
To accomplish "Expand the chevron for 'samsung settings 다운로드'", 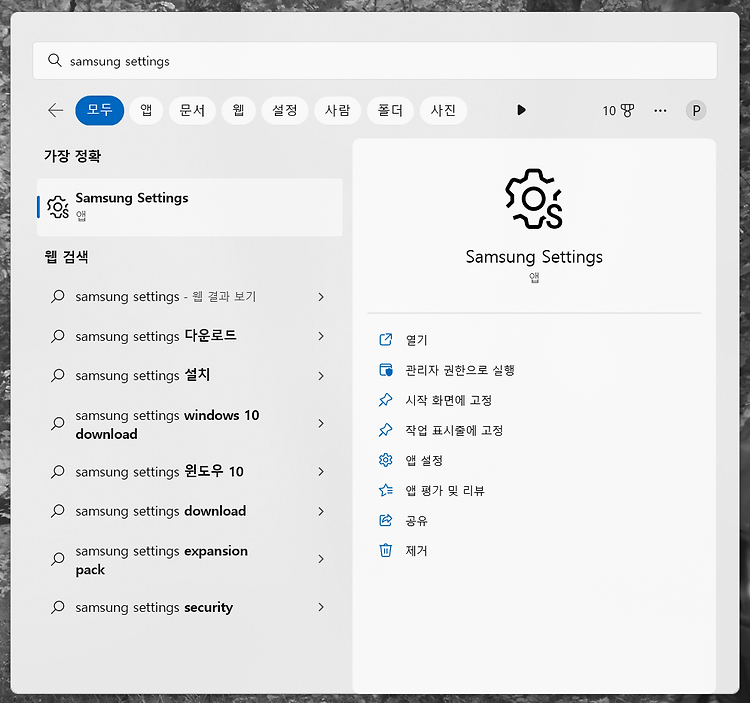I will (321, 336).
